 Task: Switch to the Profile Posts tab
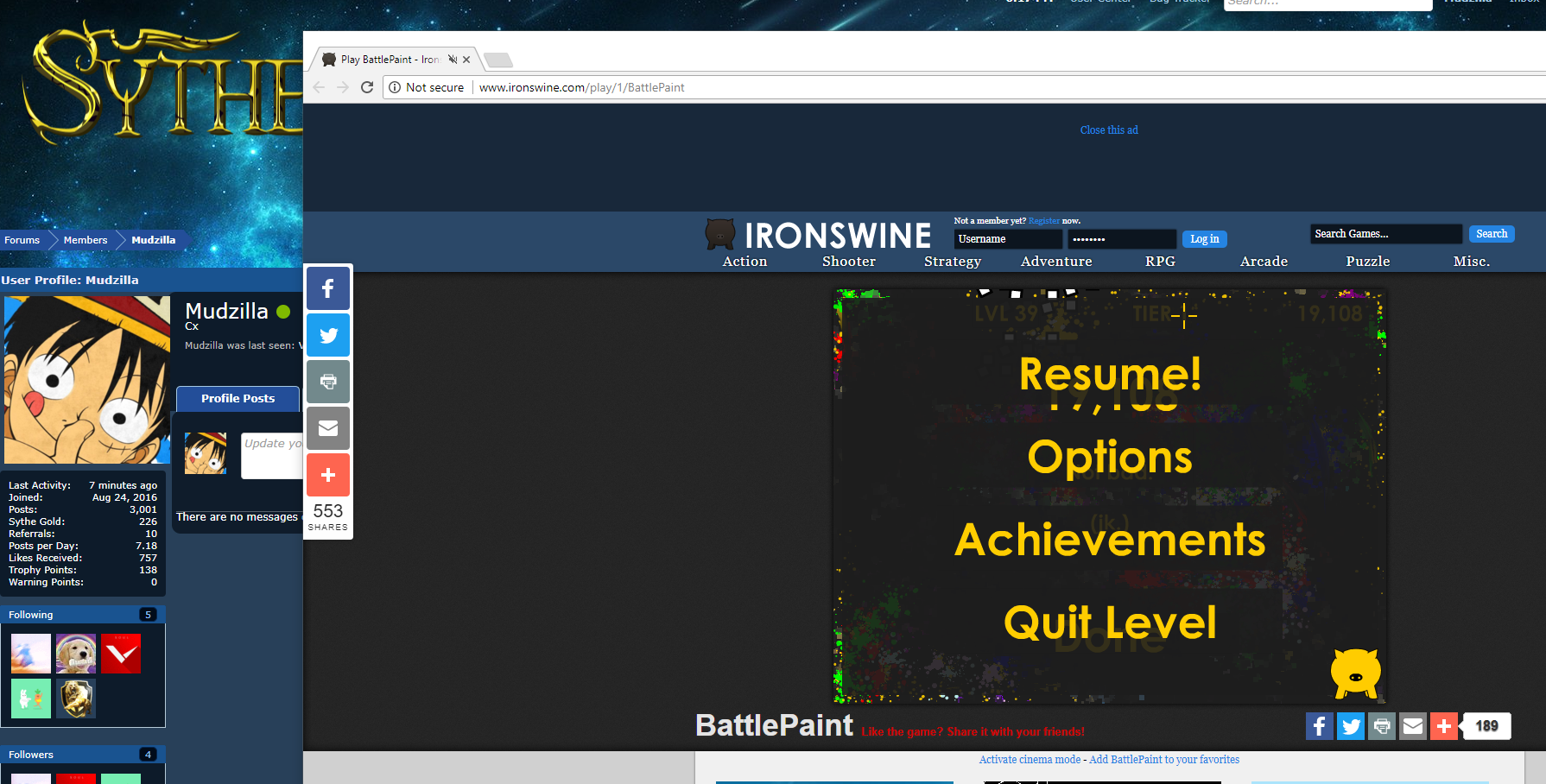click(238, 399)
